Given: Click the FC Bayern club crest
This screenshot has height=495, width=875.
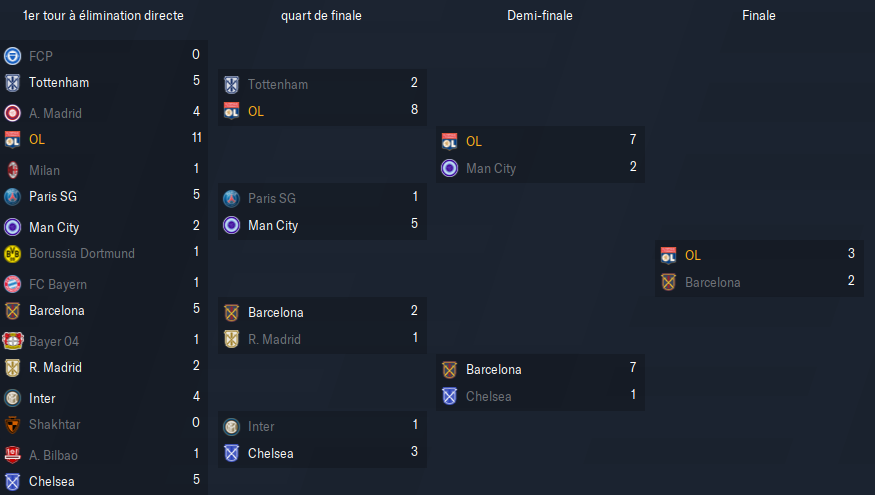Looking at the screenshot, I should tap(12, 284).
